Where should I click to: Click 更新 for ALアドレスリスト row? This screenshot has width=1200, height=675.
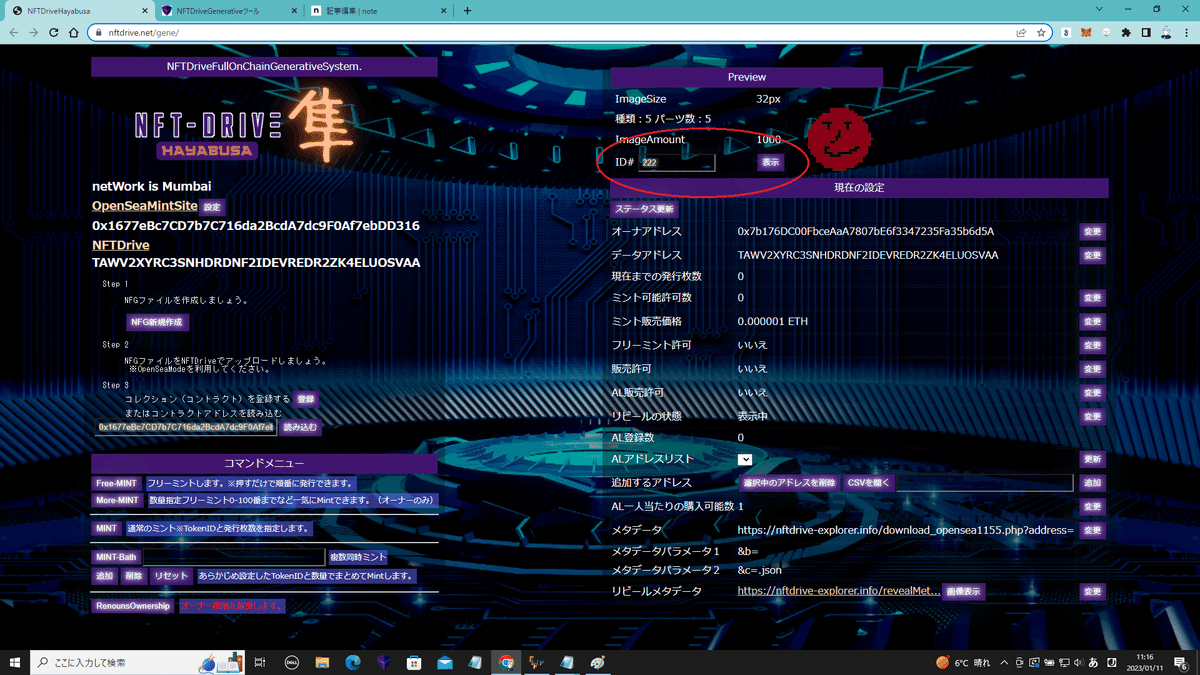(x=1093, y=459)
